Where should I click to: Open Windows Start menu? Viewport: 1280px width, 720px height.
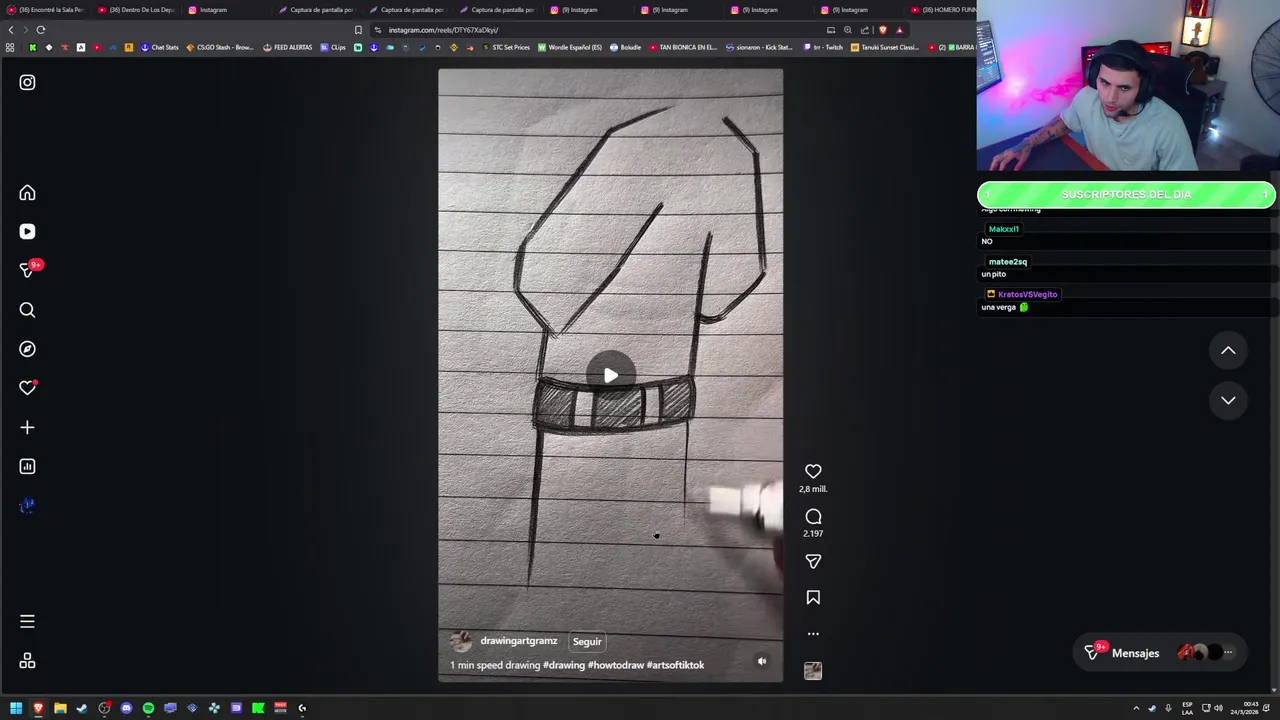(16, 708)
